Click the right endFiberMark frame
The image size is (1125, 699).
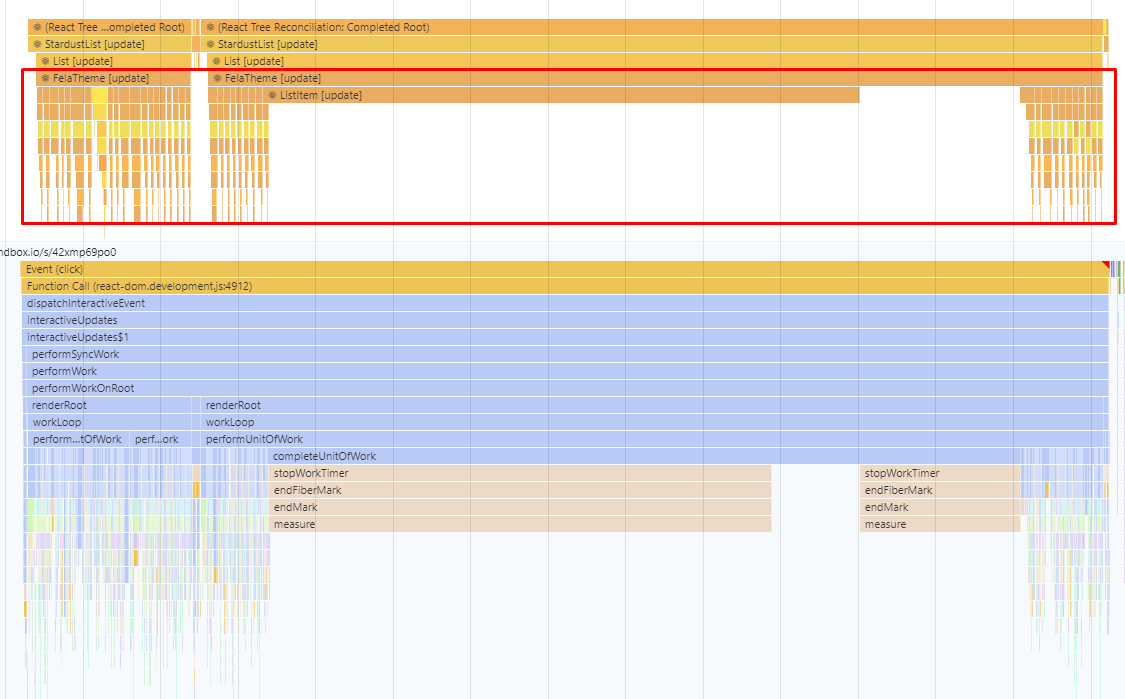[x=895, y=490]
